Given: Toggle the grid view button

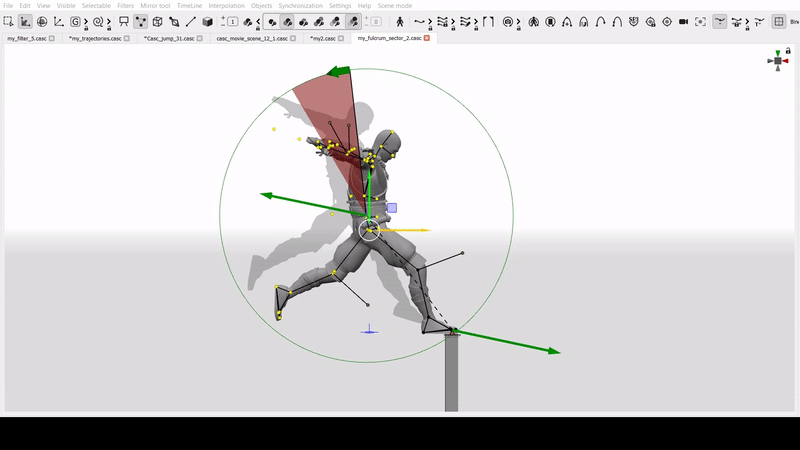Looking at the screenshot, I should coord(779,21).
